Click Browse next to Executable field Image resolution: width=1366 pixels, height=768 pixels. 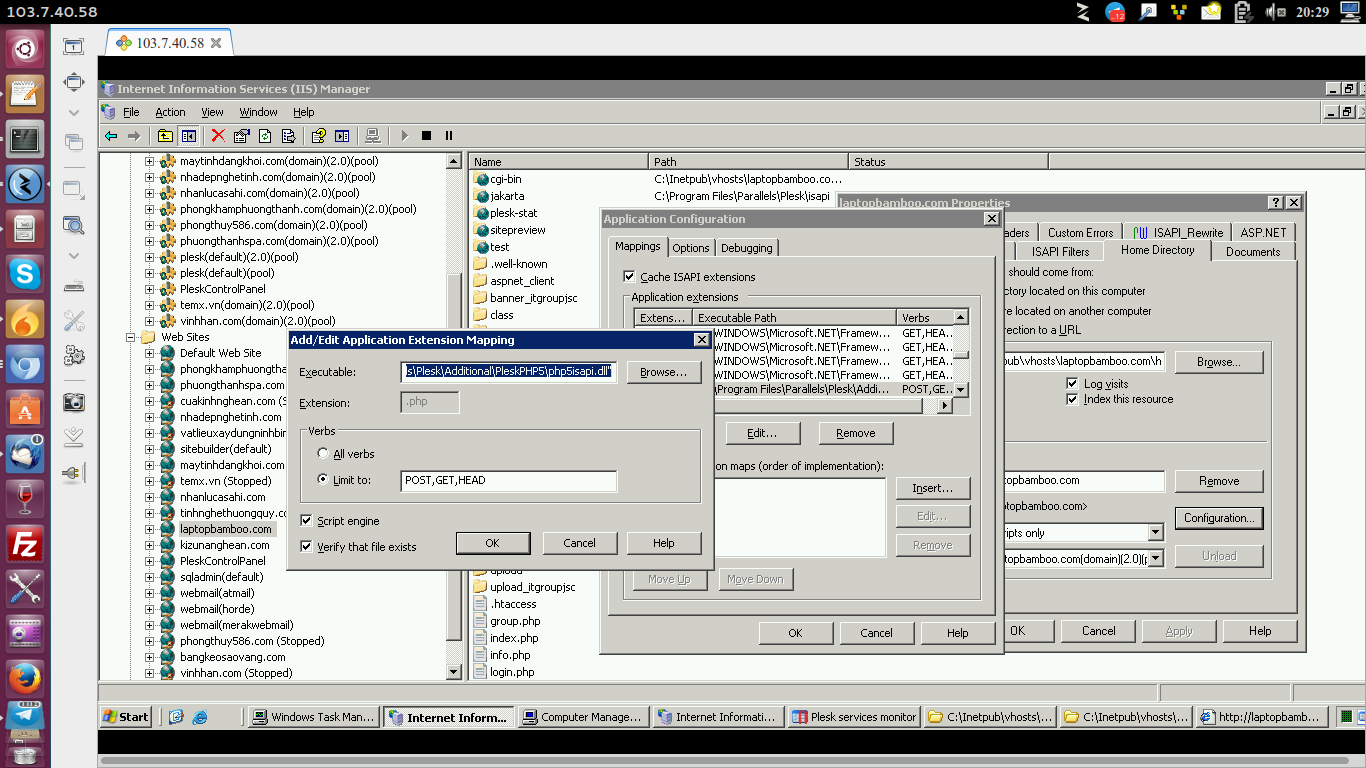point(664,372)
